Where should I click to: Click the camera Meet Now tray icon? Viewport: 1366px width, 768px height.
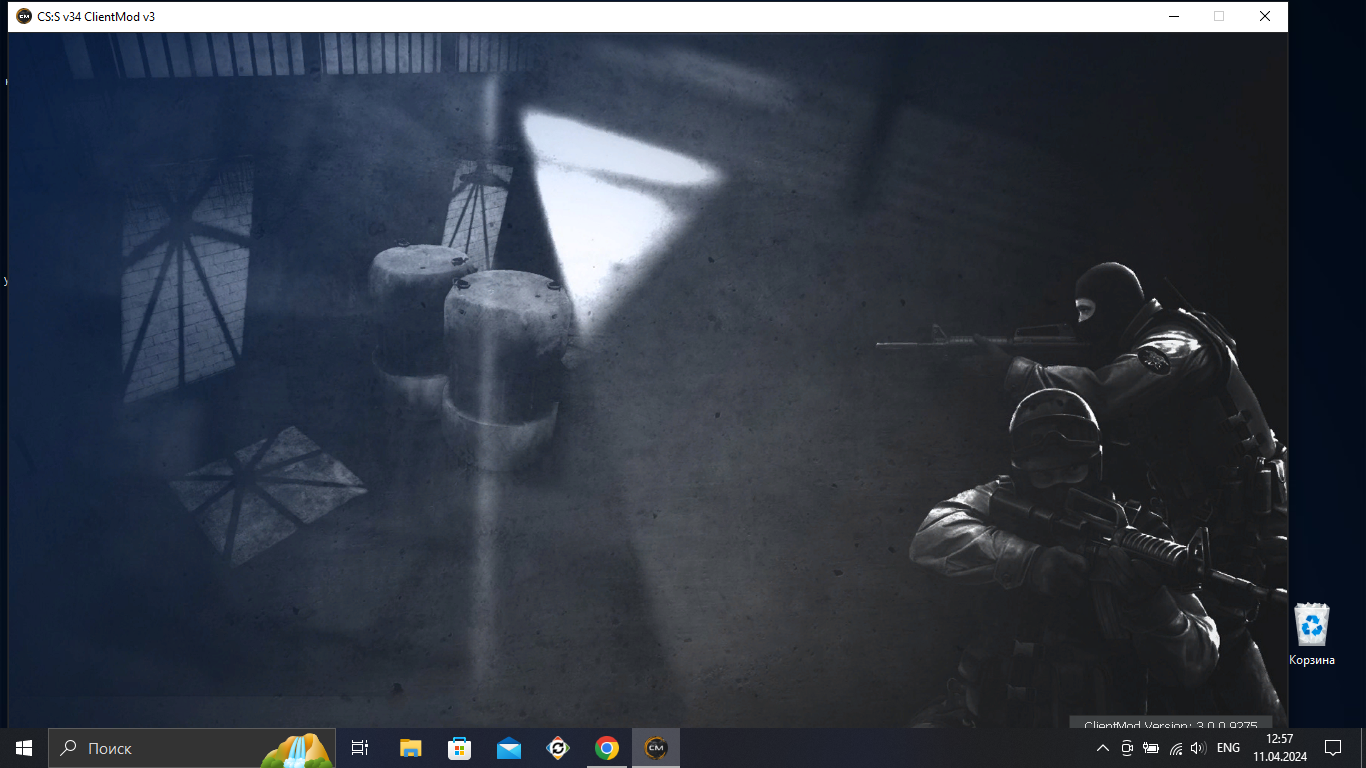1127,748
